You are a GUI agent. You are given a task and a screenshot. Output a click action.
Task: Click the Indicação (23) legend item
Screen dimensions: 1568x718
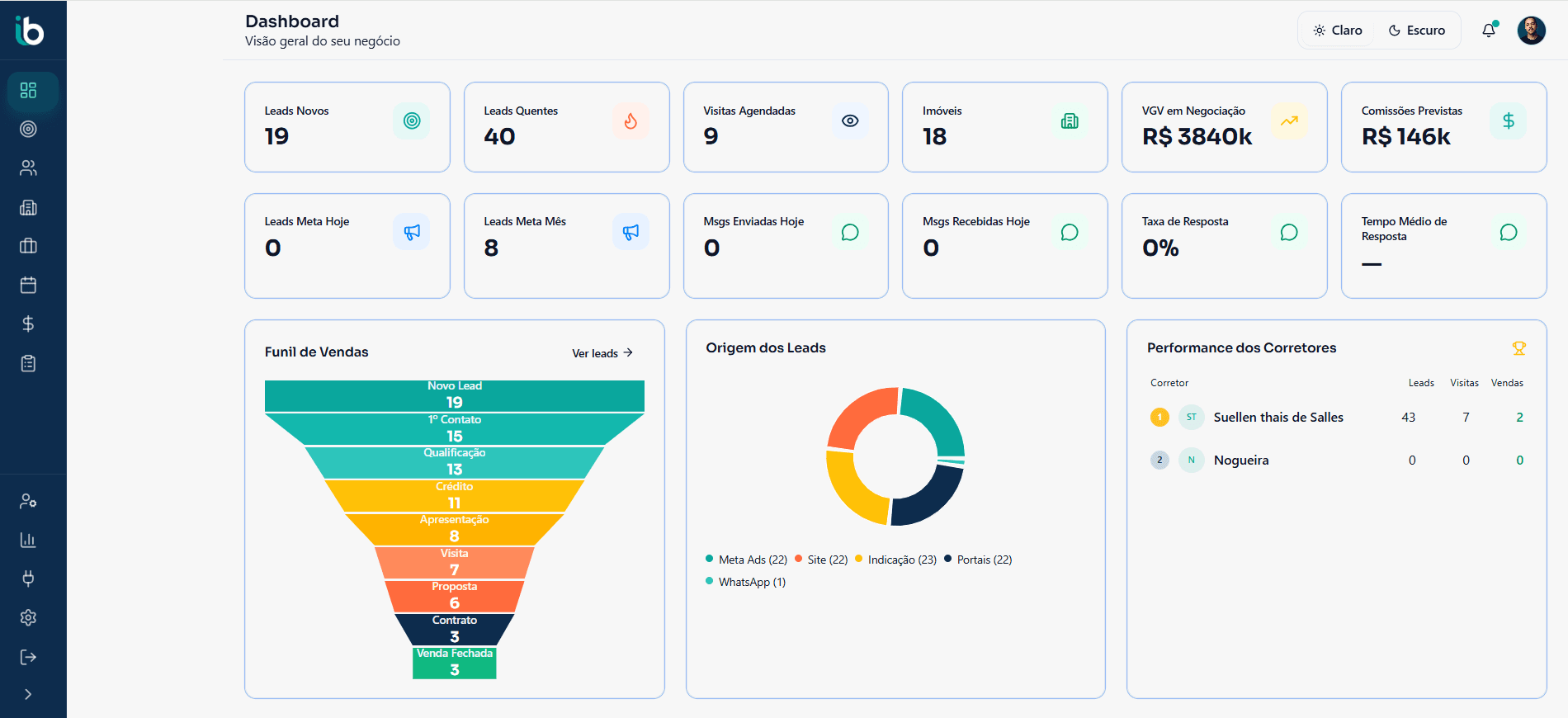[895, 560]
